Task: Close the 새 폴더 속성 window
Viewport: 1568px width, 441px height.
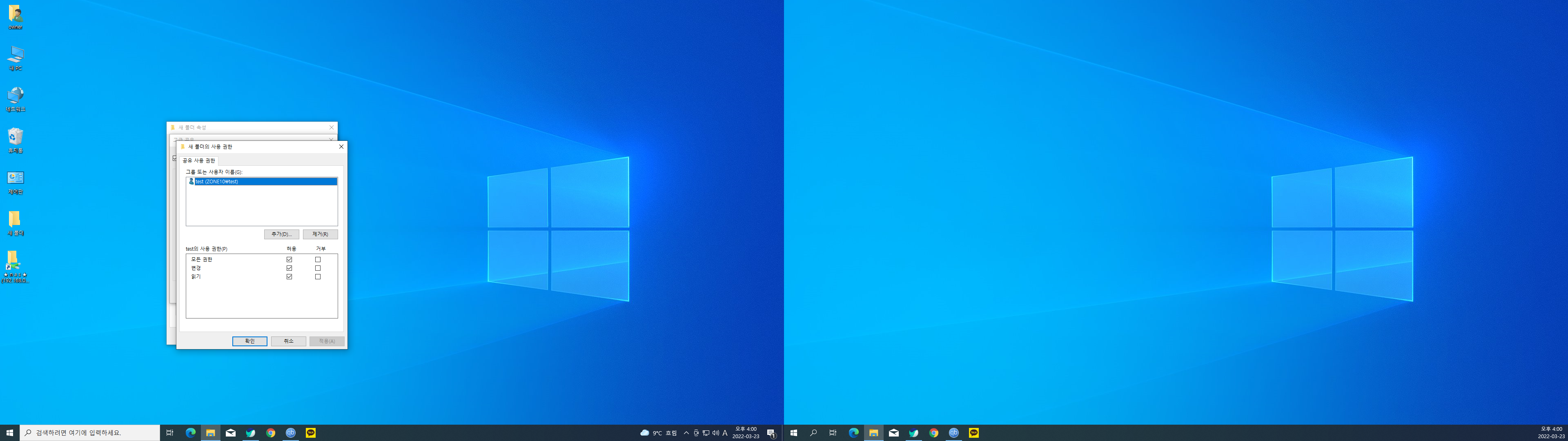Action: (x=332, y=127)
